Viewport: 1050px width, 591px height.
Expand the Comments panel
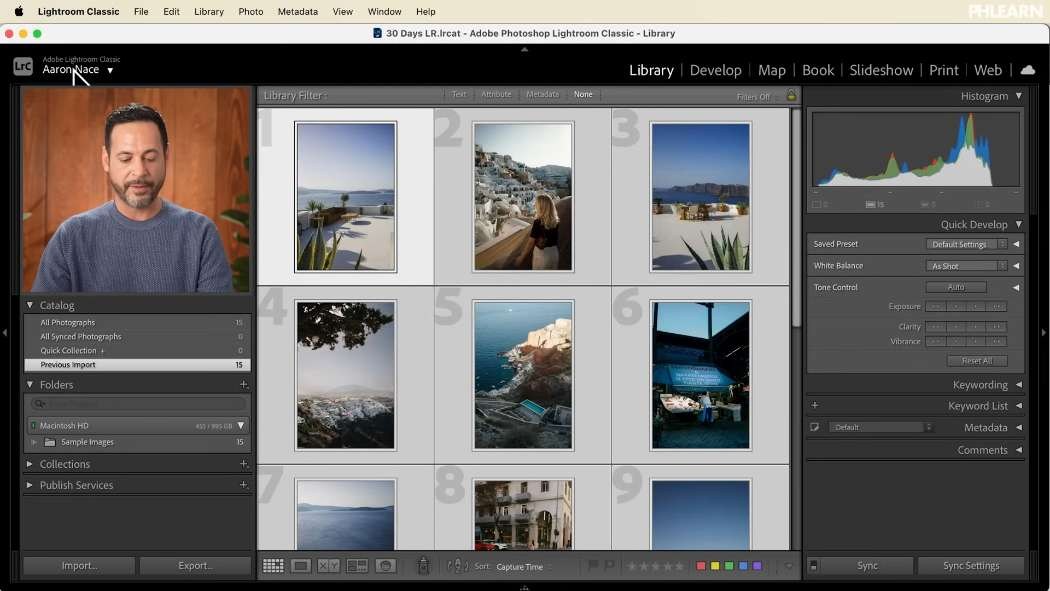point(1019,450)
